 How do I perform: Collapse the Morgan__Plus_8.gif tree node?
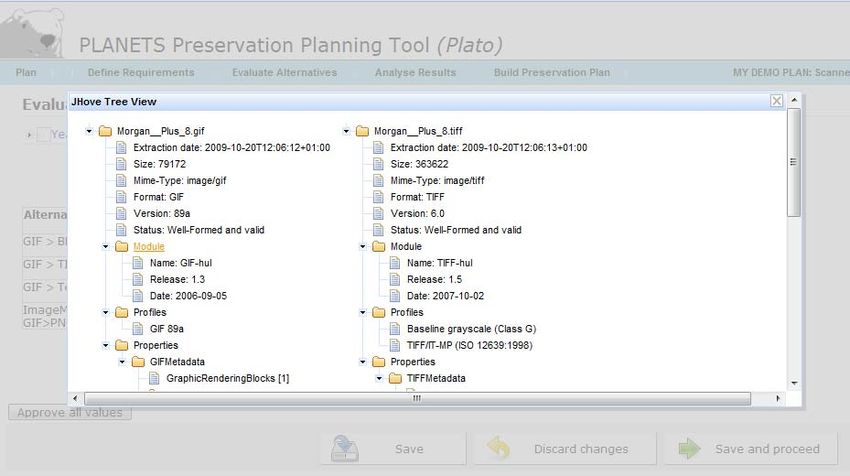click(89, 131)
